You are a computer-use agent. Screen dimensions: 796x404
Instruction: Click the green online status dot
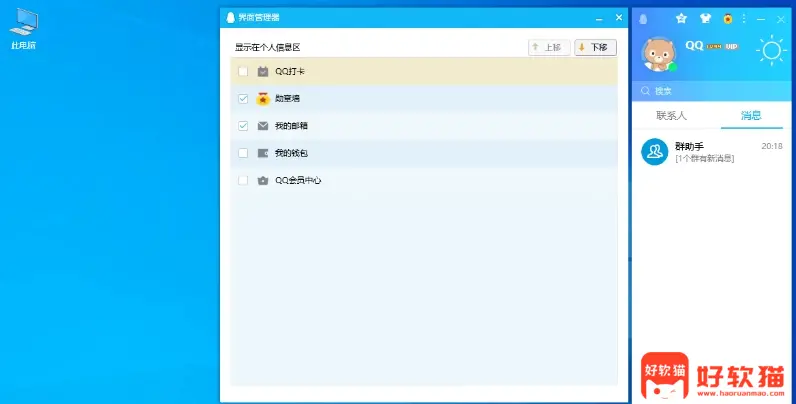[673, 67]
